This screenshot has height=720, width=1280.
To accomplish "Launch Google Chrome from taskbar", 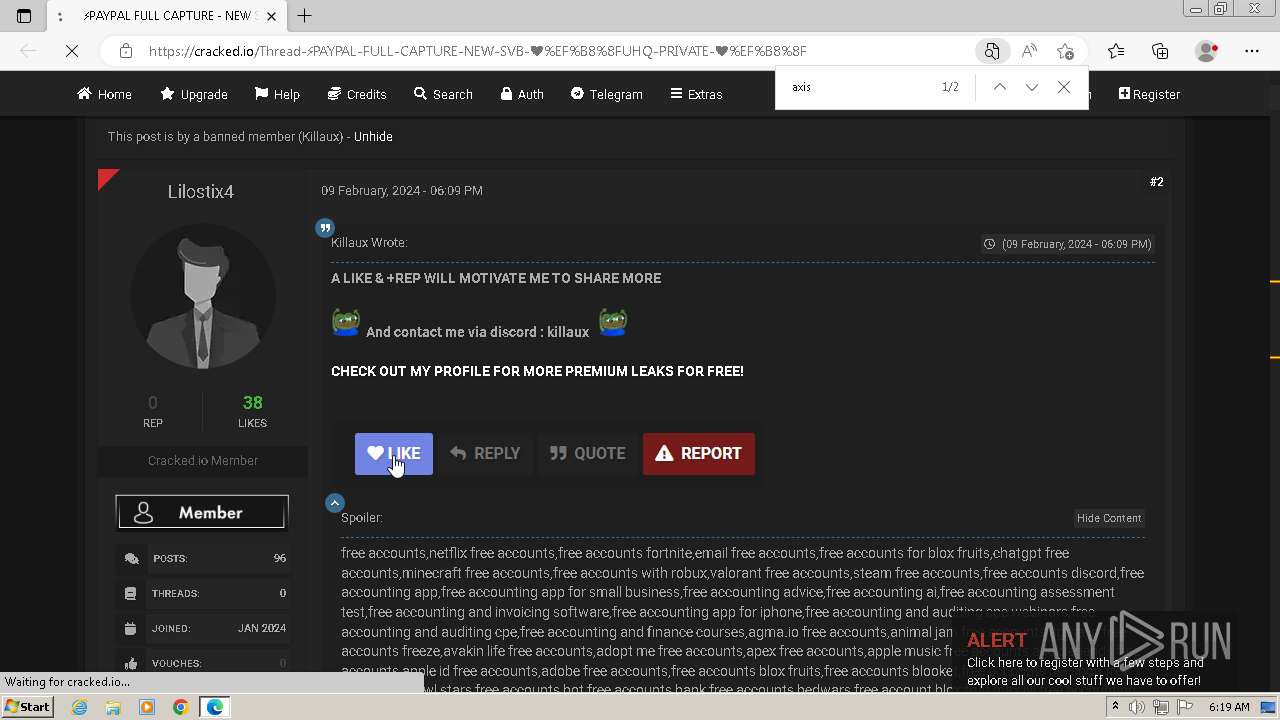I will (x=181, y=707).
